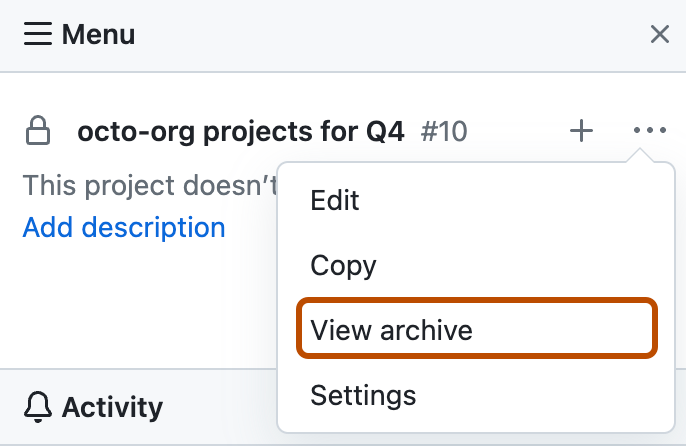Click the Activity bell icon

[38, 407]
